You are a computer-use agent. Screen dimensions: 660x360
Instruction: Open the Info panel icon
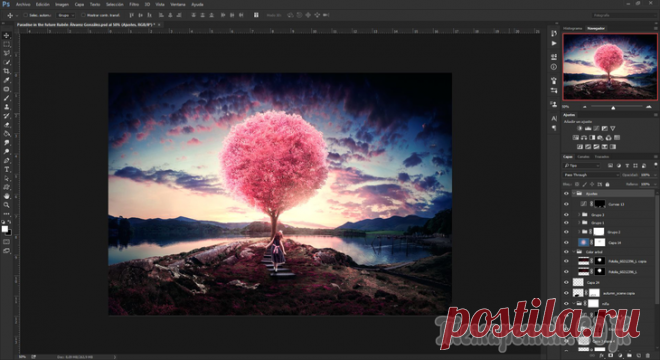click(x=554, y=67)
